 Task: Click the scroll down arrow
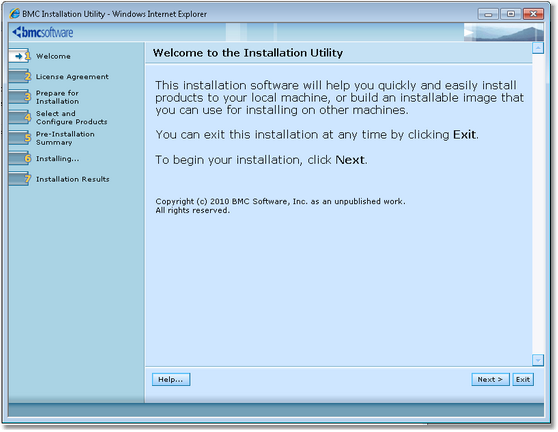538,360
